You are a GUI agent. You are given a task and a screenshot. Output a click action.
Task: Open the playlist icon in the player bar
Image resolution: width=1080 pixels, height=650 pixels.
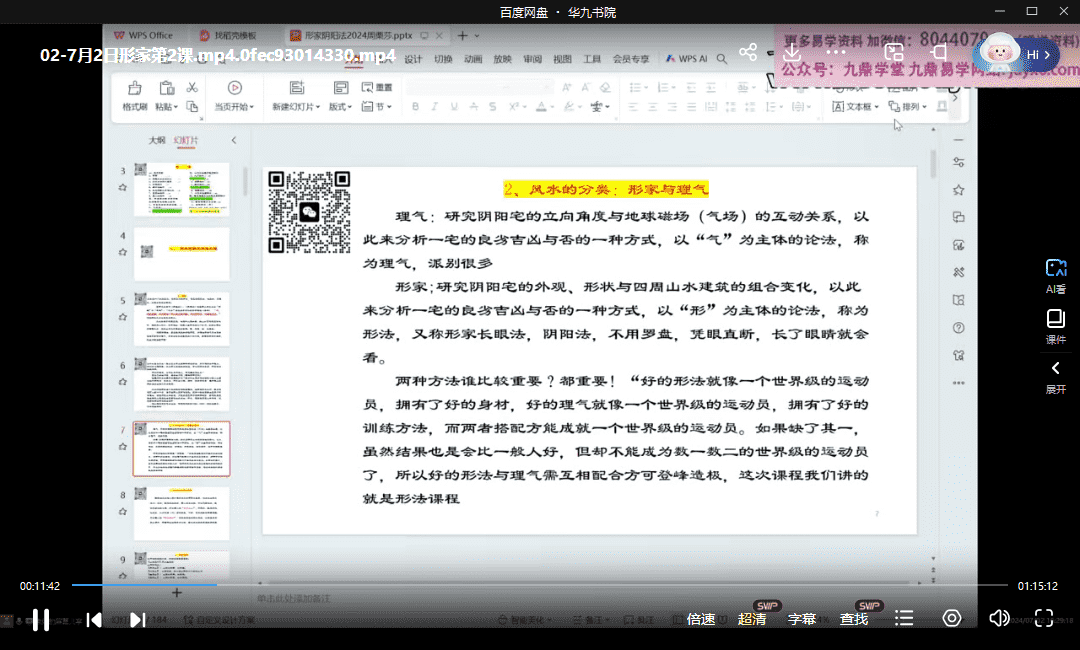pyautogui.click(x=904, y=619)
